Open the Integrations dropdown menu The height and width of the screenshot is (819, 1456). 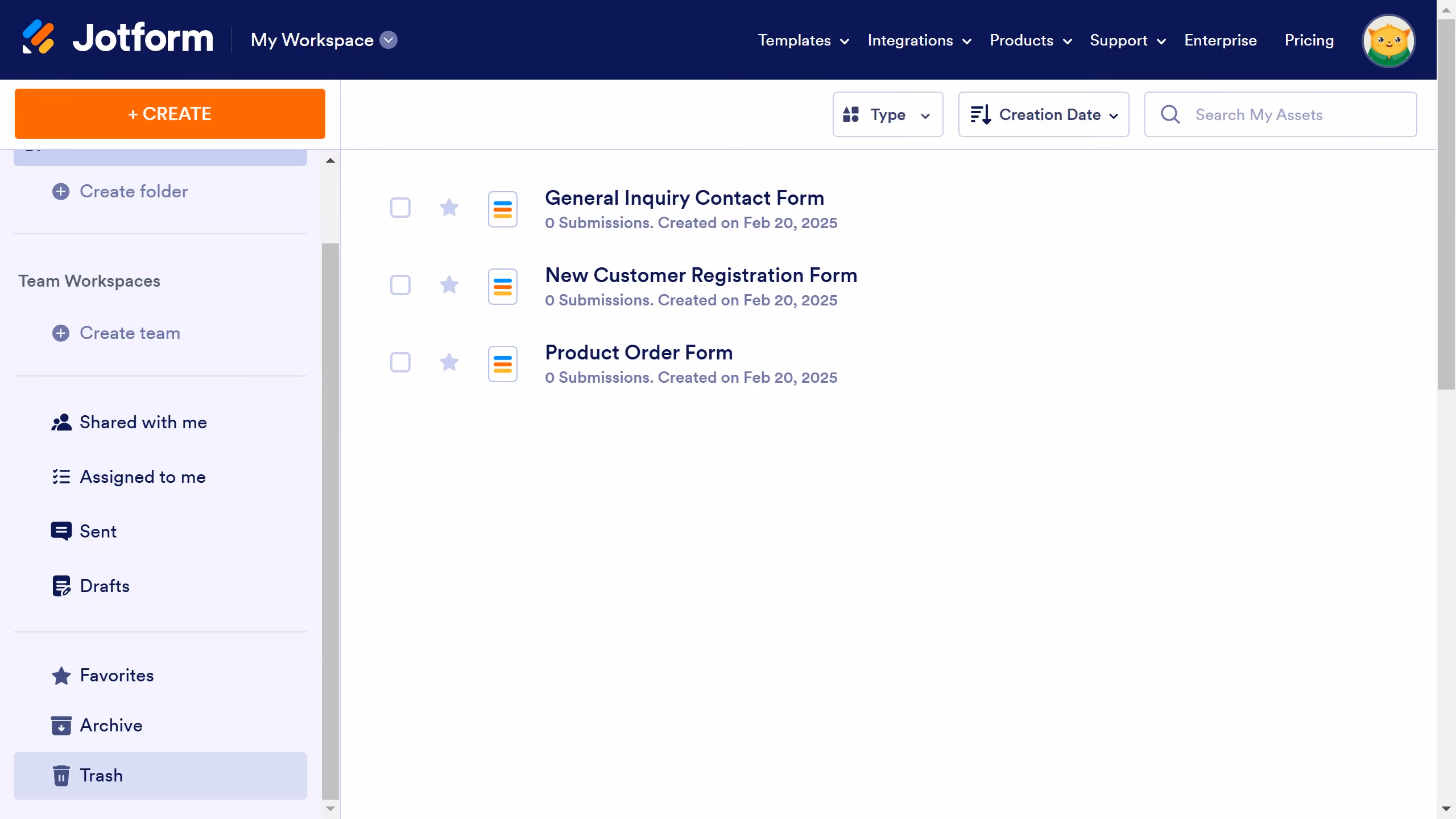[920, 40]
